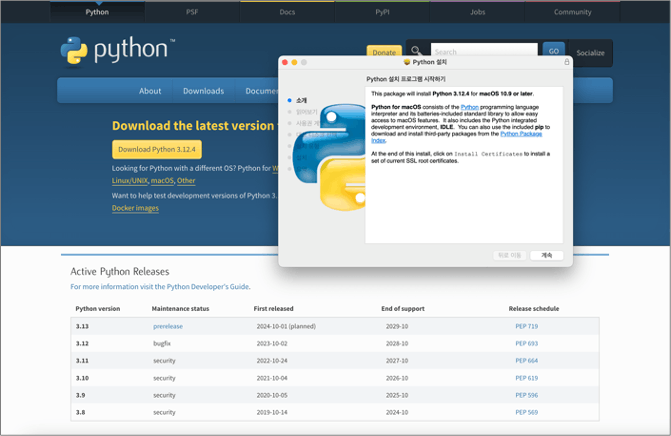The image size is (671, 436).
Task: Select the 소개 step in installer sidebar
Action: [301, 100]
